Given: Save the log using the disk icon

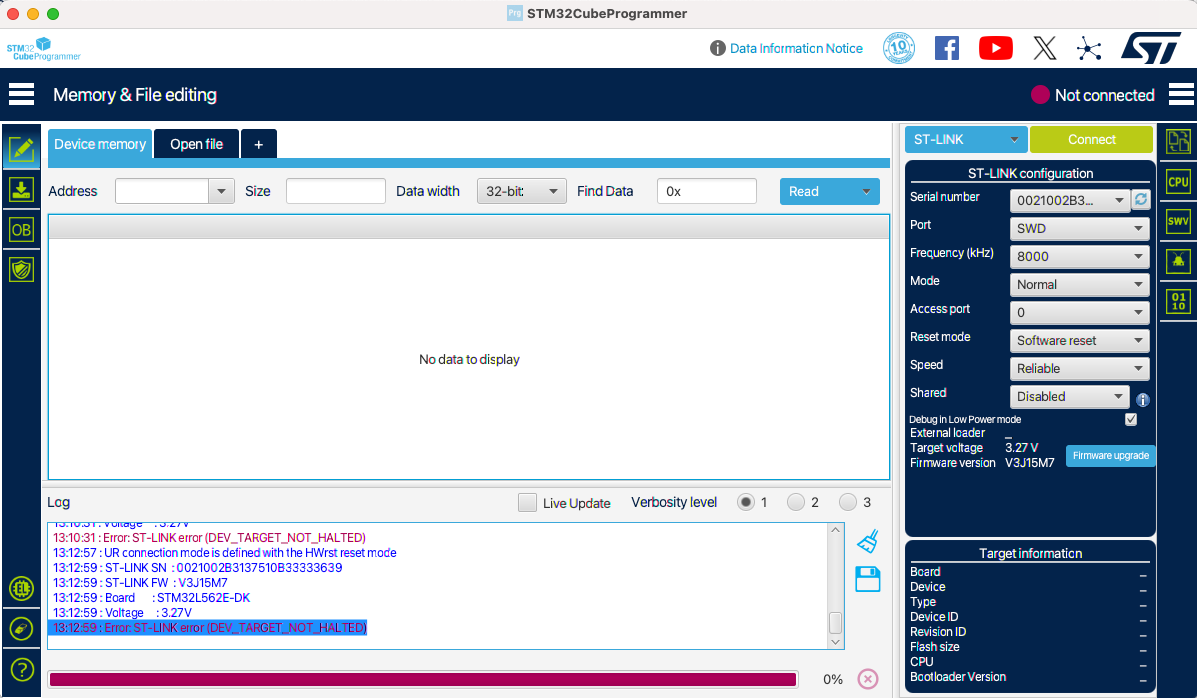Looking at the screenshot, I should tap(867, 578).
